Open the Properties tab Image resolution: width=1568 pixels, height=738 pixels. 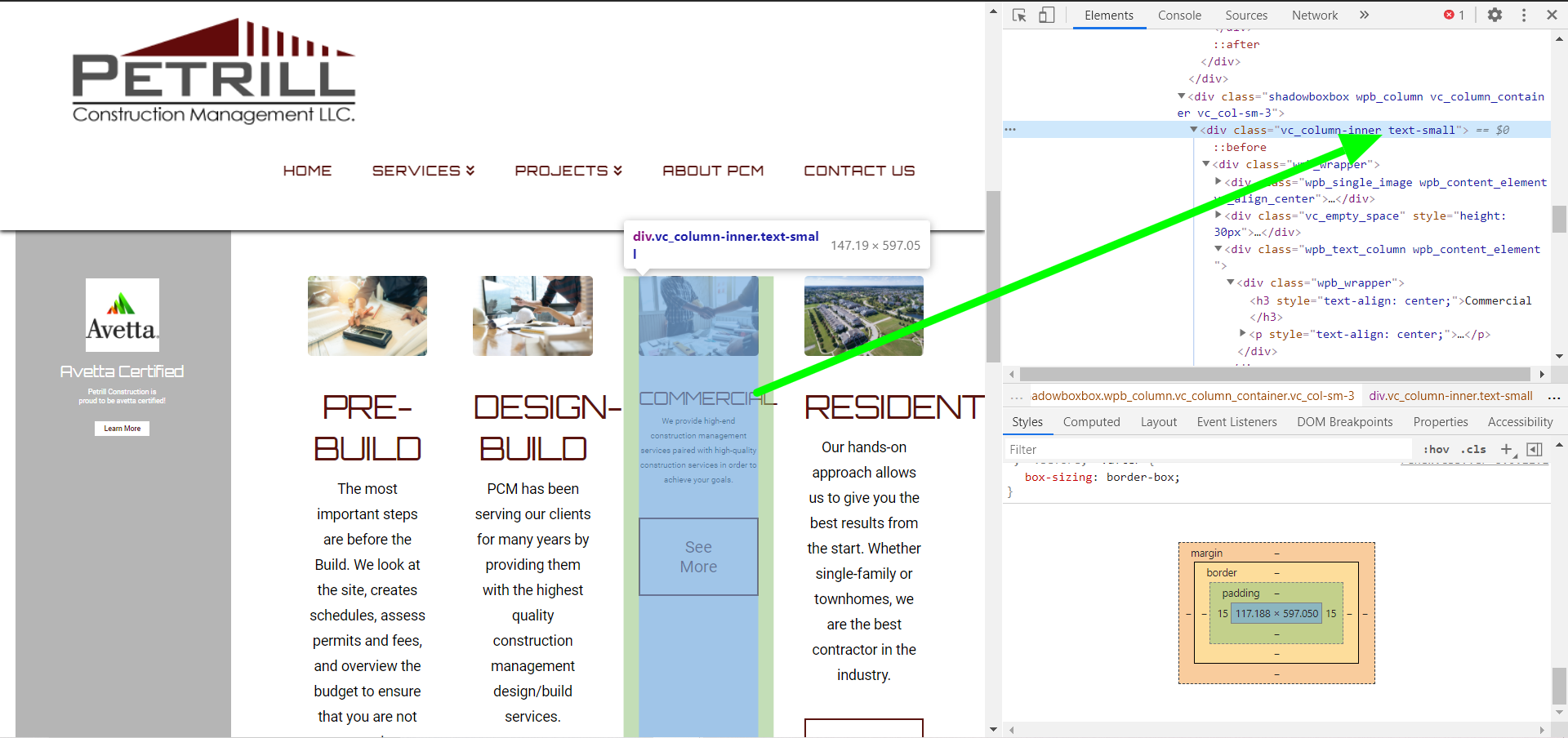point(1441,422)
